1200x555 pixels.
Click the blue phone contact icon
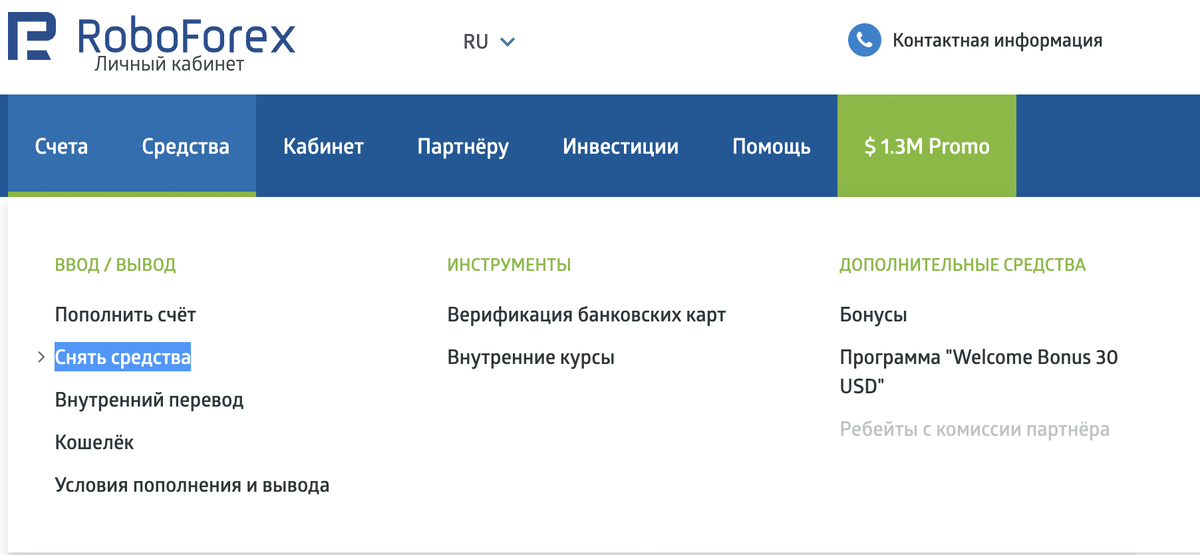[863, 41]
